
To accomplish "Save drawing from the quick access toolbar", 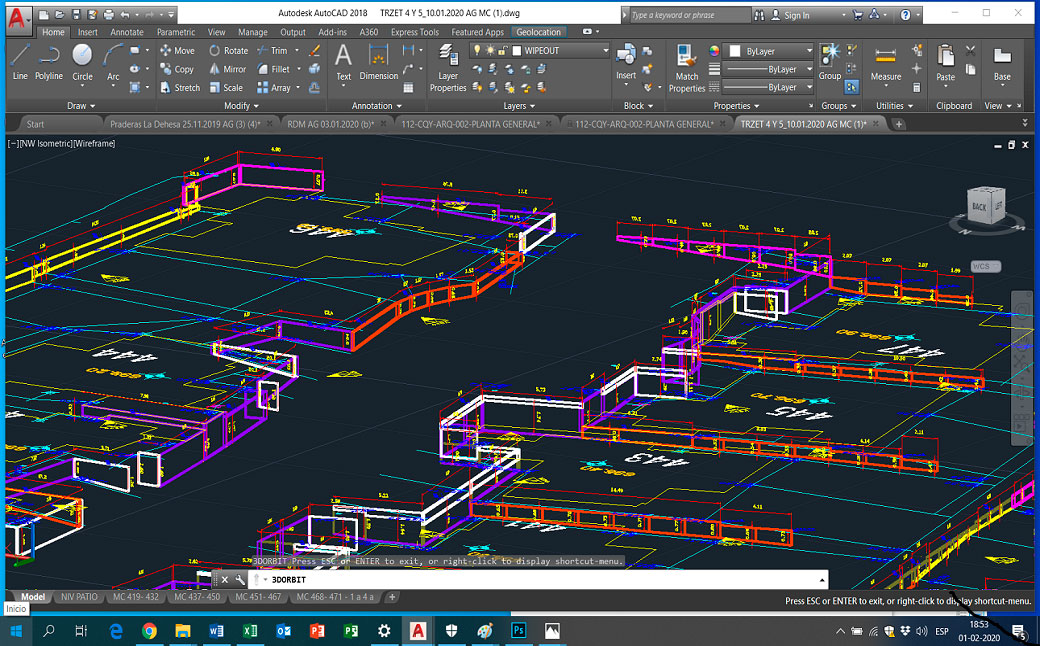I will click(x=76, y=14).
